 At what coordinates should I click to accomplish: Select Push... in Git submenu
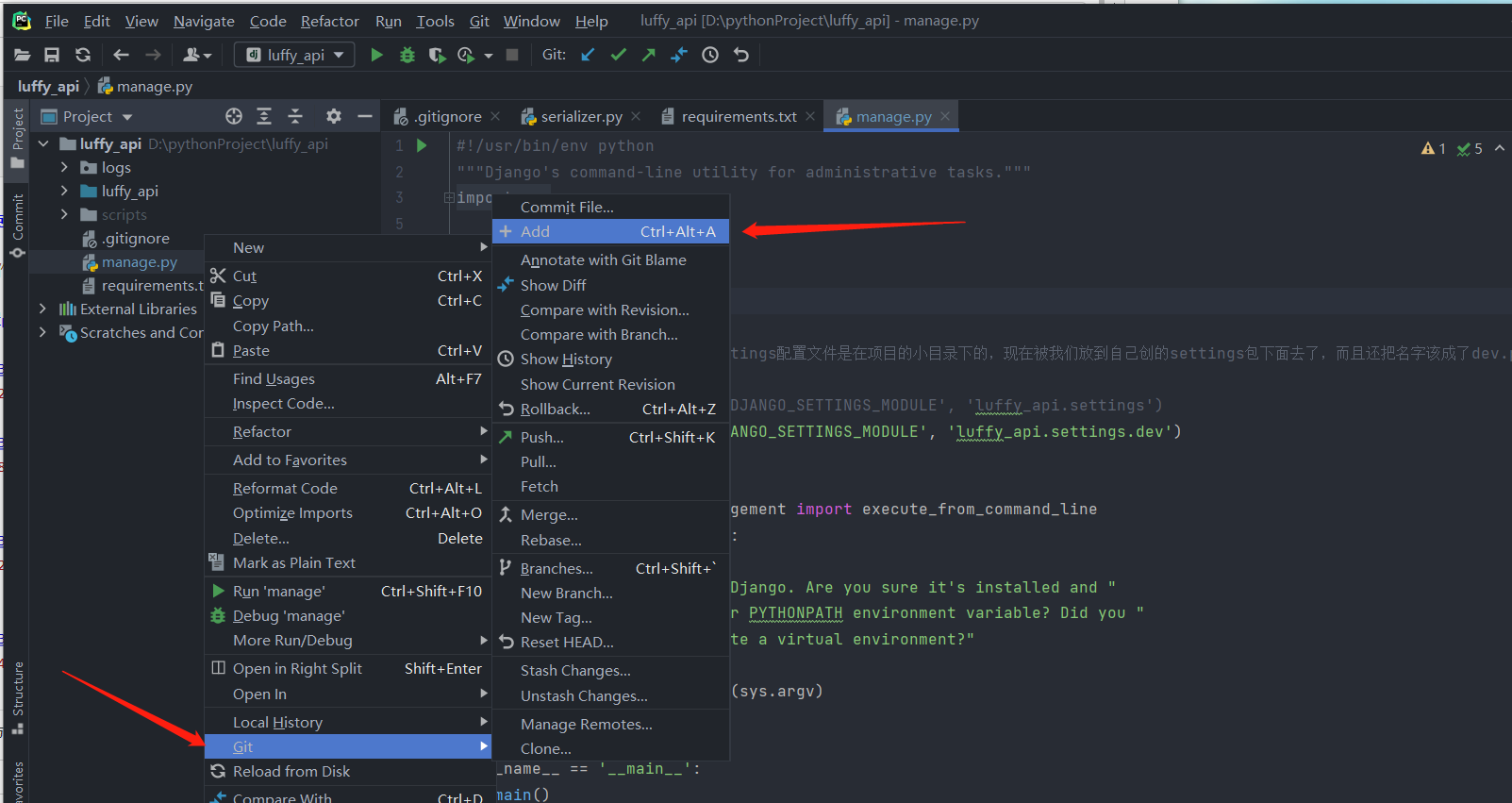(x=611, y=437)
